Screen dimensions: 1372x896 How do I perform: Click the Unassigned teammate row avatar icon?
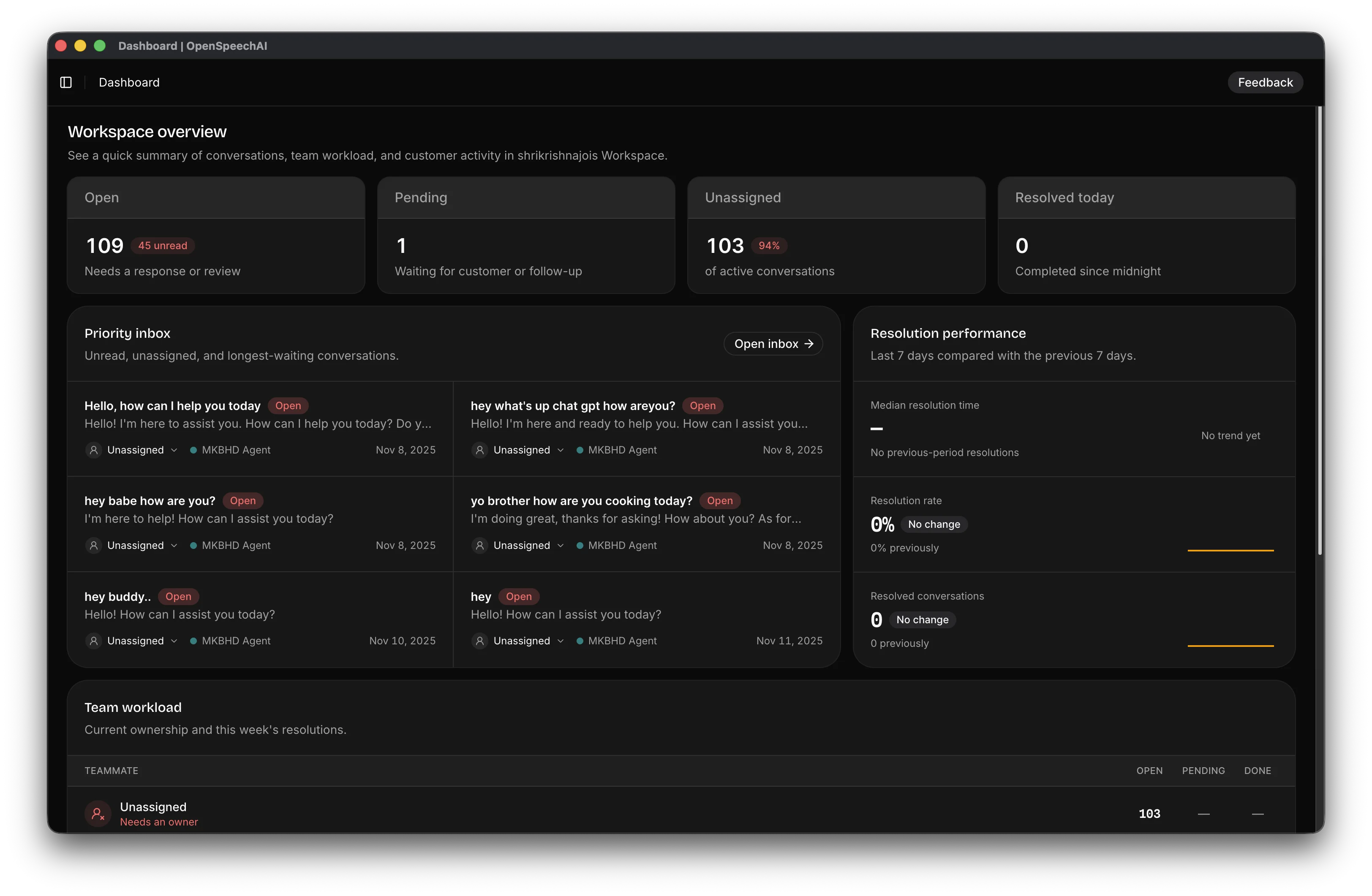98,814
